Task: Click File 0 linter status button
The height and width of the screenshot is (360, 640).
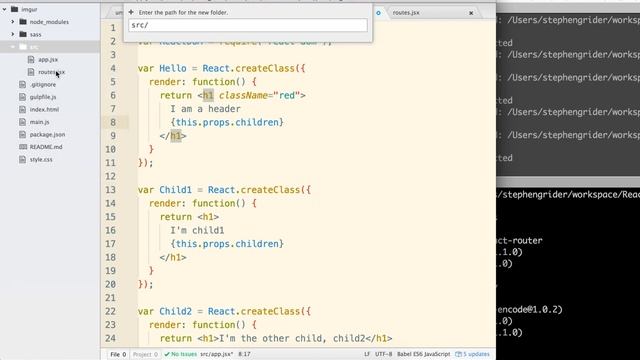Action: (x=118, y=354)
